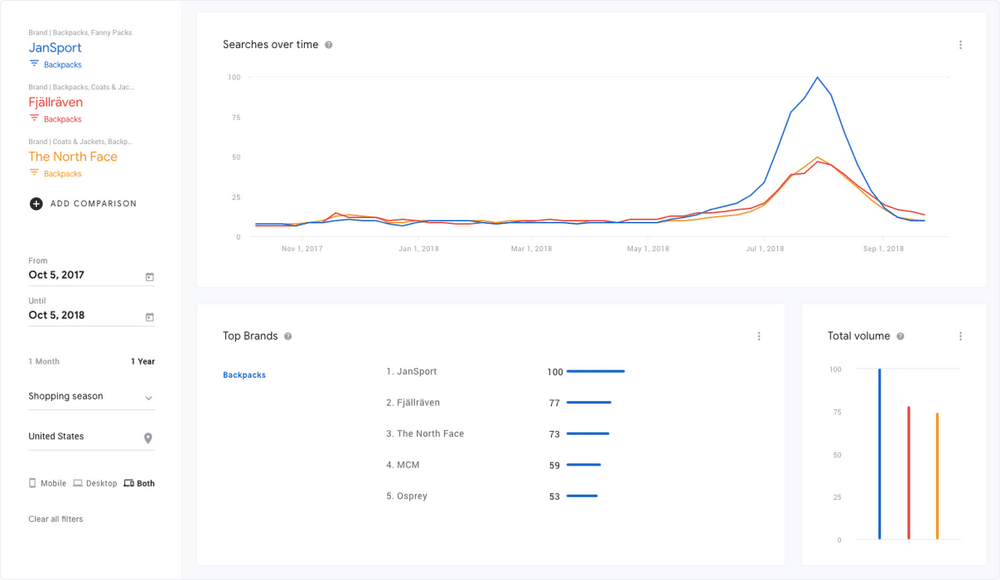Image resolution: width=1000 pixels, height=580 pixels.
Task: Click the 1. JanSport row in Top Brands
Action: coord(505,371)
